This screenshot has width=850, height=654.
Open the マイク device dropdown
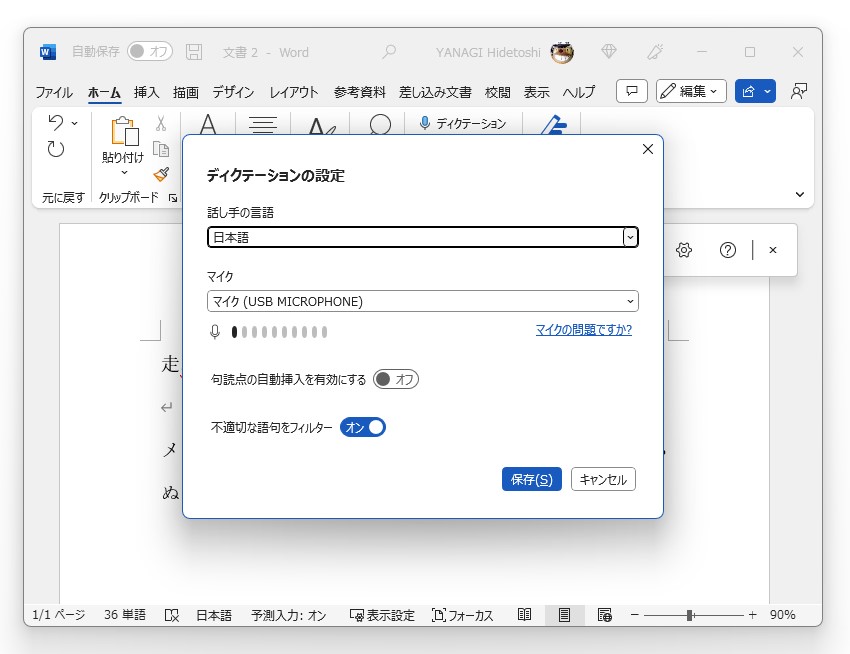click(x=630, y=301)
